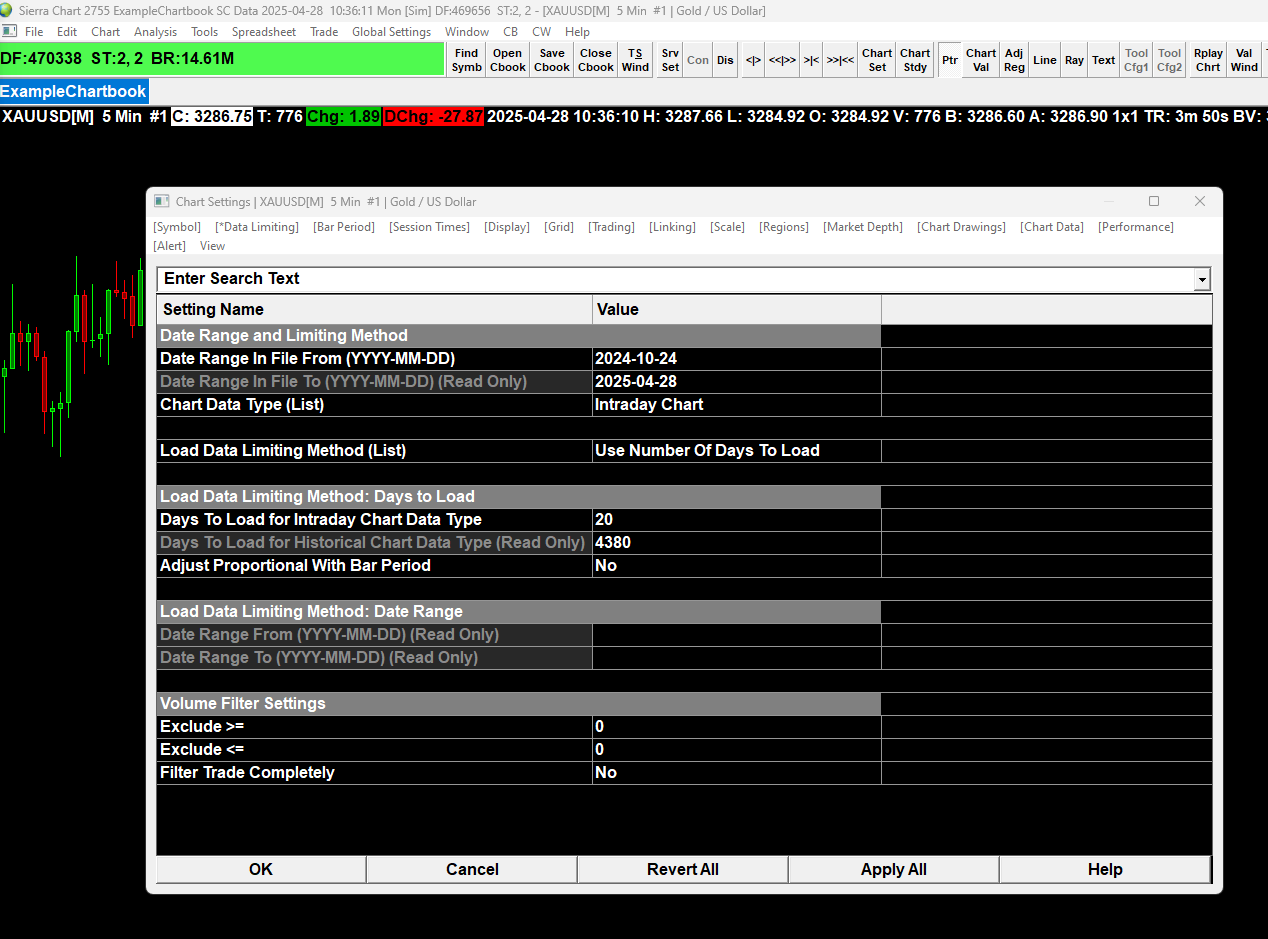Select the Ray drawing tool
The image size is (1268, 939).
[x=1074, y=60]
